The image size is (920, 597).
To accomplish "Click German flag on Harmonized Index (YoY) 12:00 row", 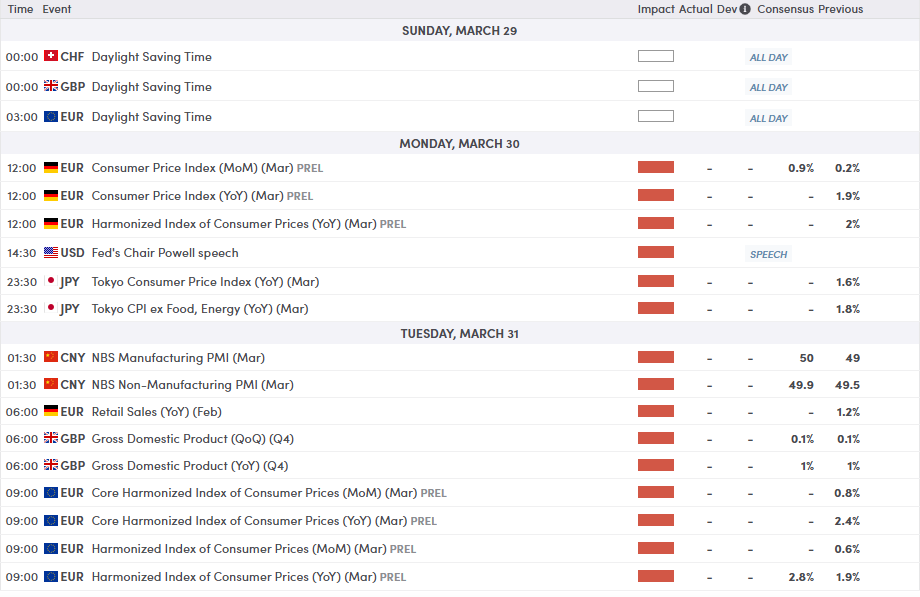I will coord(51,224).
